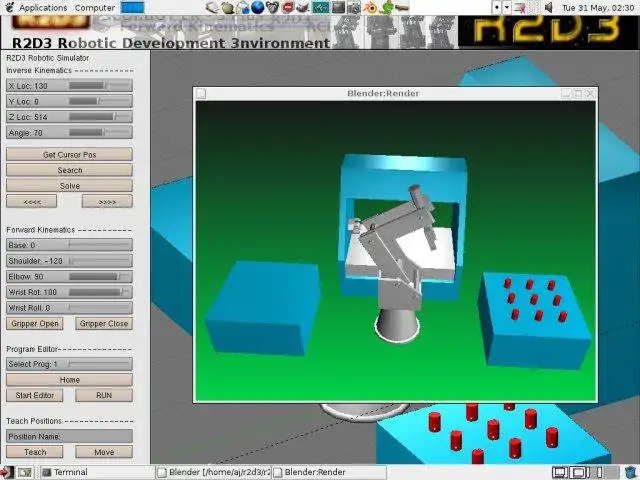Open the blue globe web browser launcher
Viewport: 640px width, 480px height.
(x=257, y=7)
